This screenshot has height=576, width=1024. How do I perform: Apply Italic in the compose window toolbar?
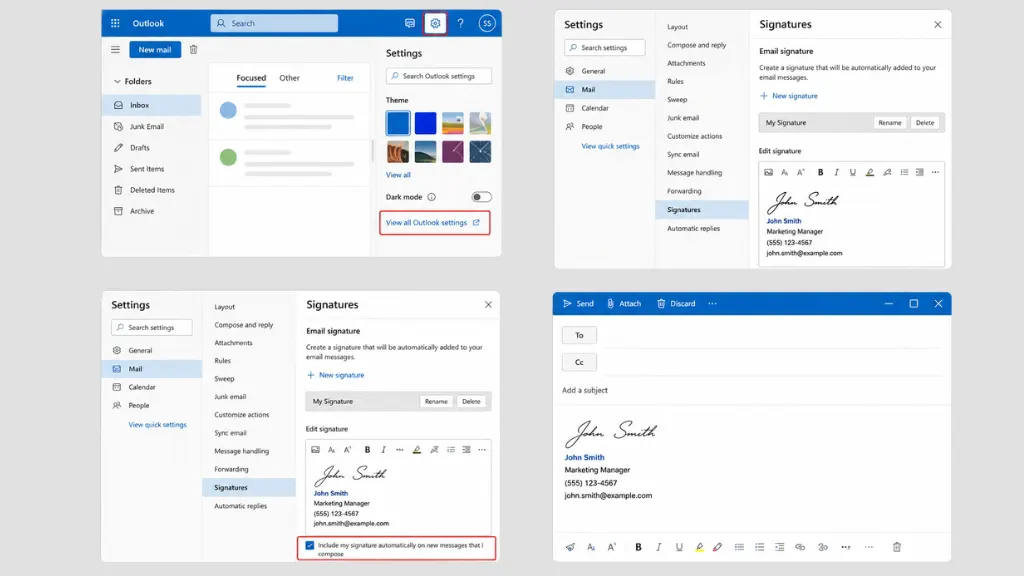pos(658,547)
